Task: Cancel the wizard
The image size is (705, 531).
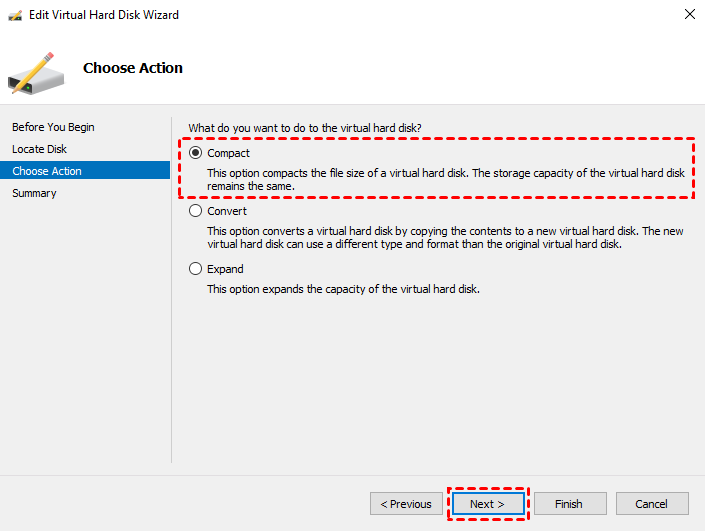Action: click(x=651, y=504)
